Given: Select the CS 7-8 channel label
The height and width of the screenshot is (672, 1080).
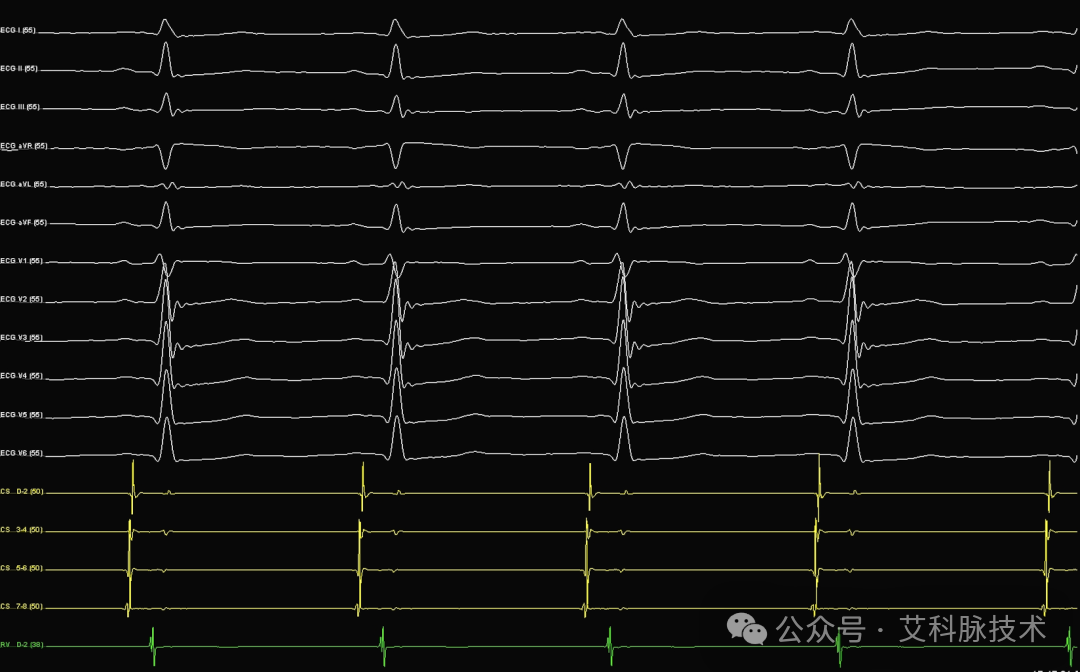Looking at the screenshot, I should coord(22,607).
